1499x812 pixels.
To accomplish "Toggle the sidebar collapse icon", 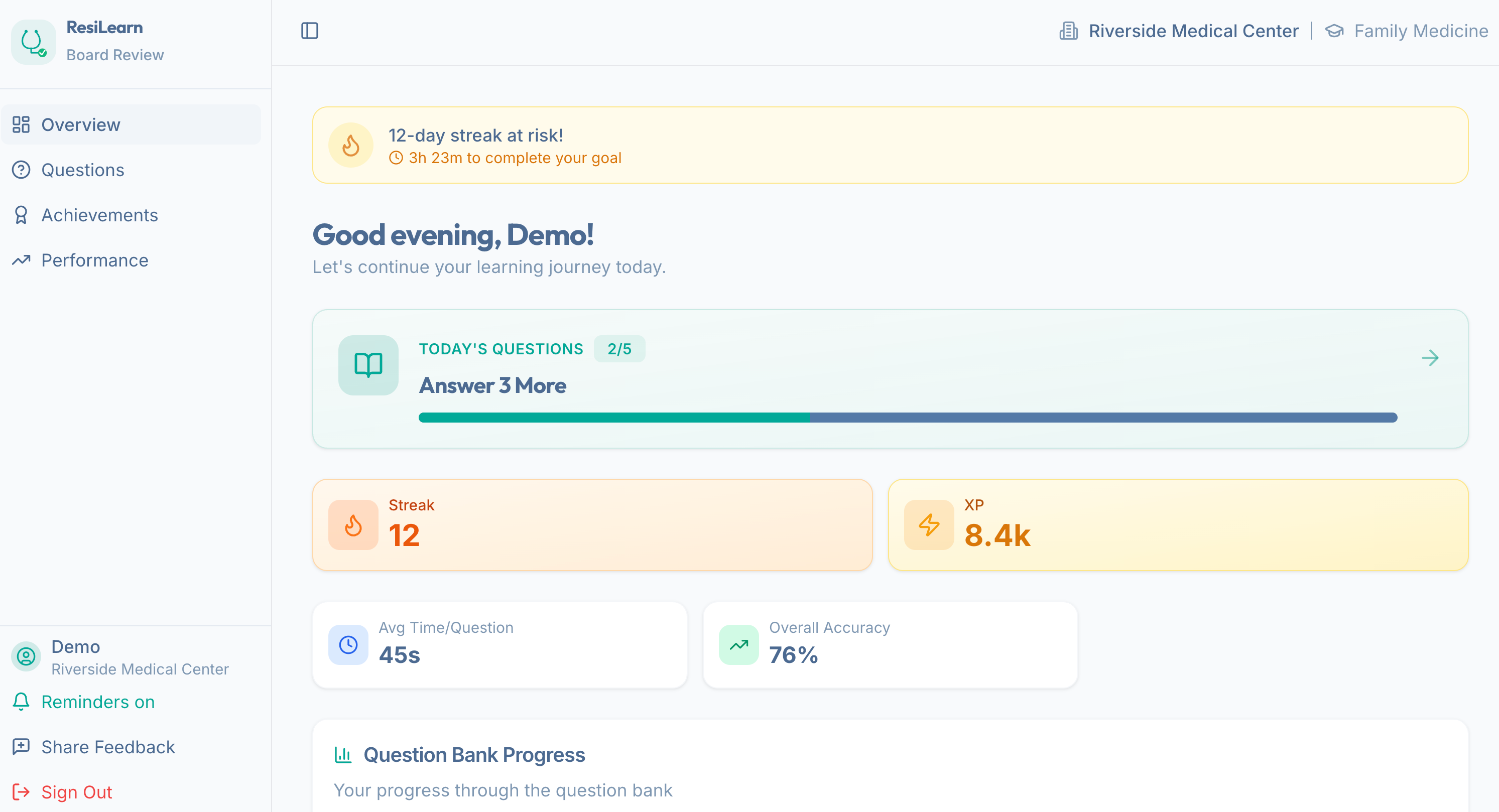I will (310, 31).
